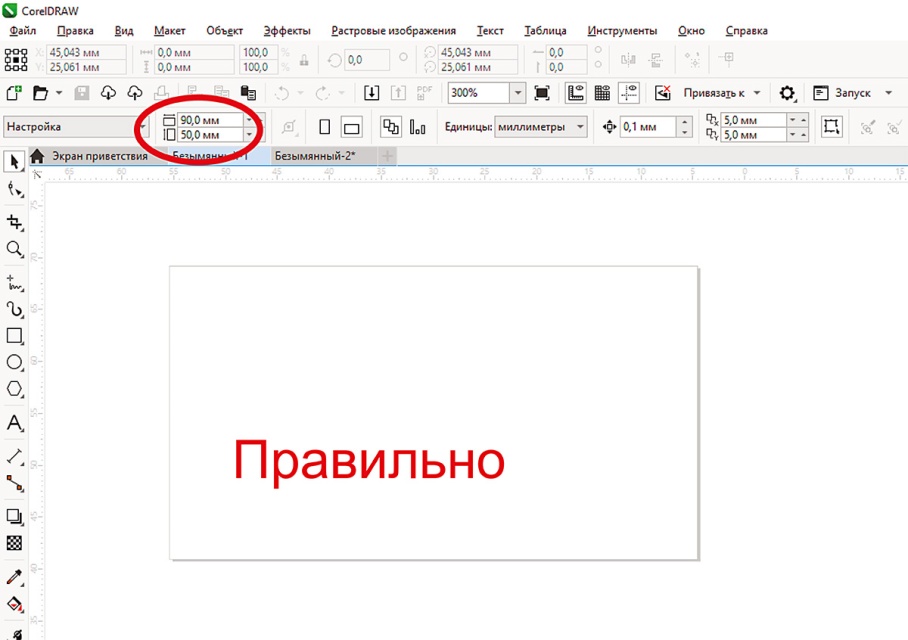Select the Eyedropper tool

14,576
